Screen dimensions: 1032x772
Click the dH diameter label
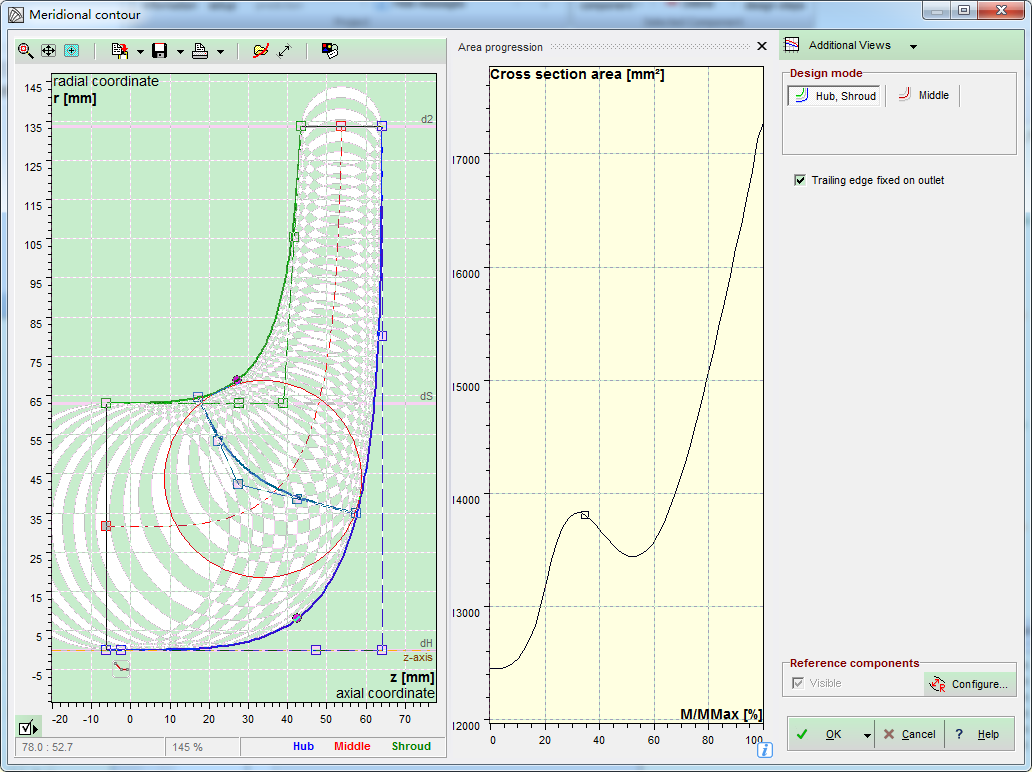pyautogui.click(x=426, y=643)
